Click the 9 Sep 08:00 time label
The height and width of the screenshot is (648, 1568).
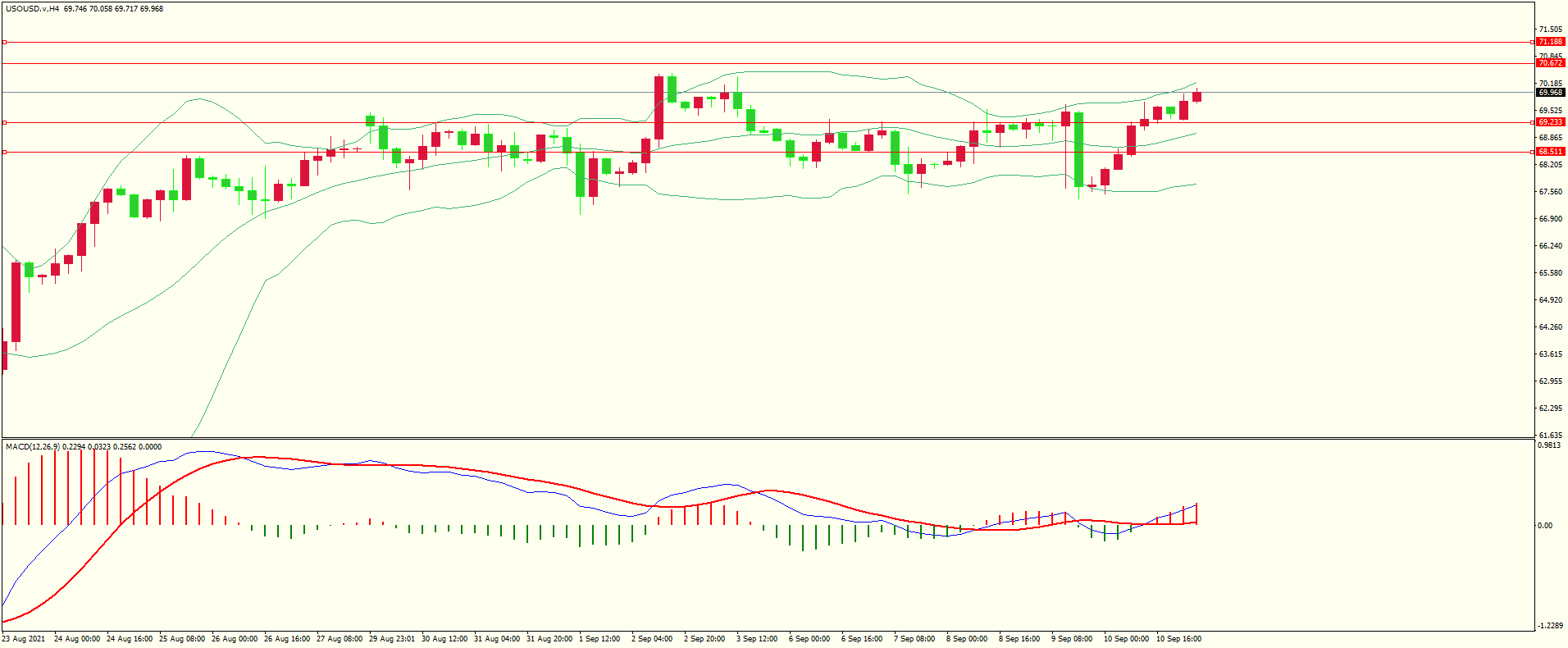(x=1072, y=639)
